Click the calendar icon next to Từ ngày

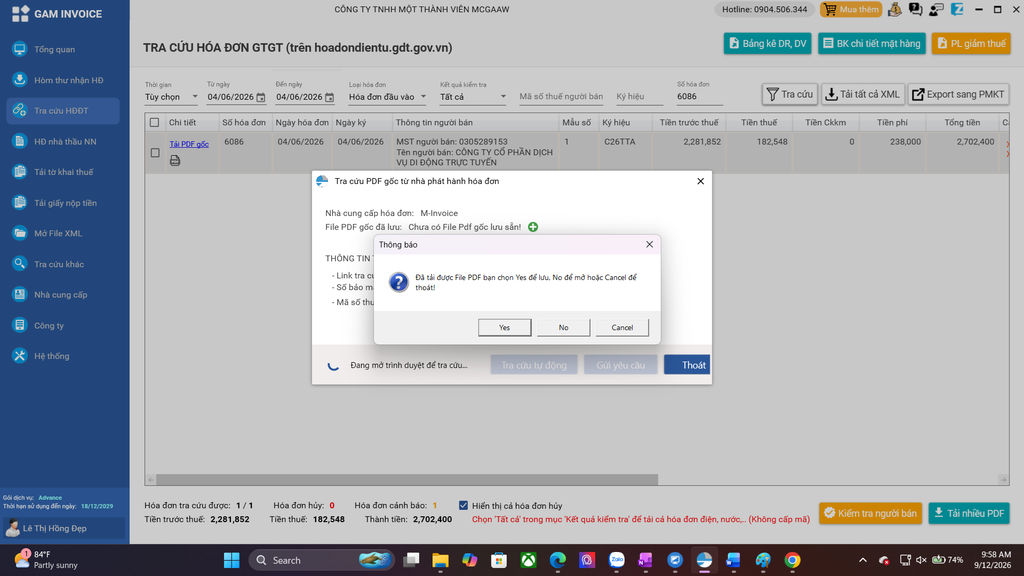click(x=261, y=97)
